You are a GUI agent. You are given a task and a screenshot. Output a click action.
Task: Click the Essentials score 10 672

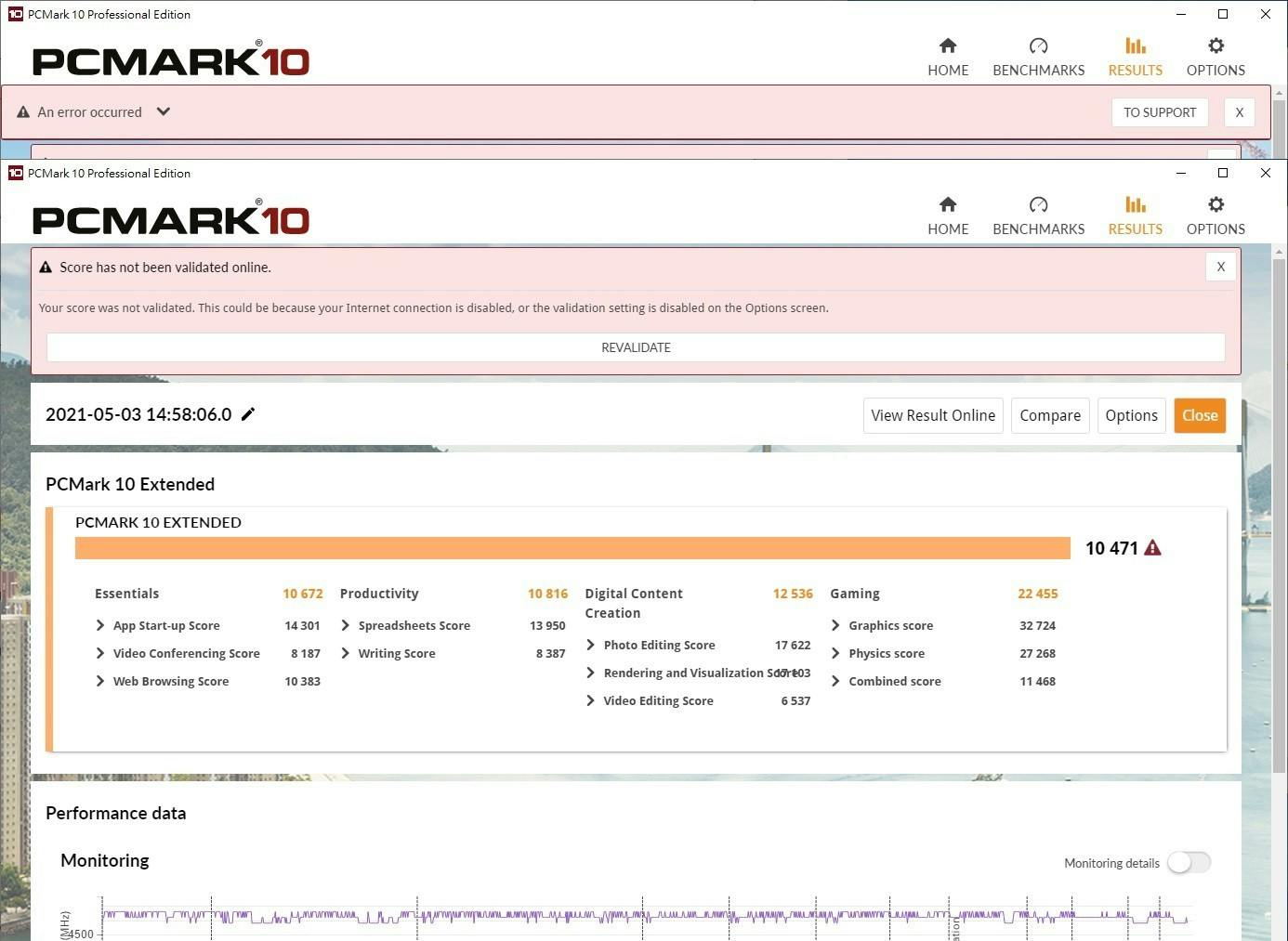[x=303, y=594]
